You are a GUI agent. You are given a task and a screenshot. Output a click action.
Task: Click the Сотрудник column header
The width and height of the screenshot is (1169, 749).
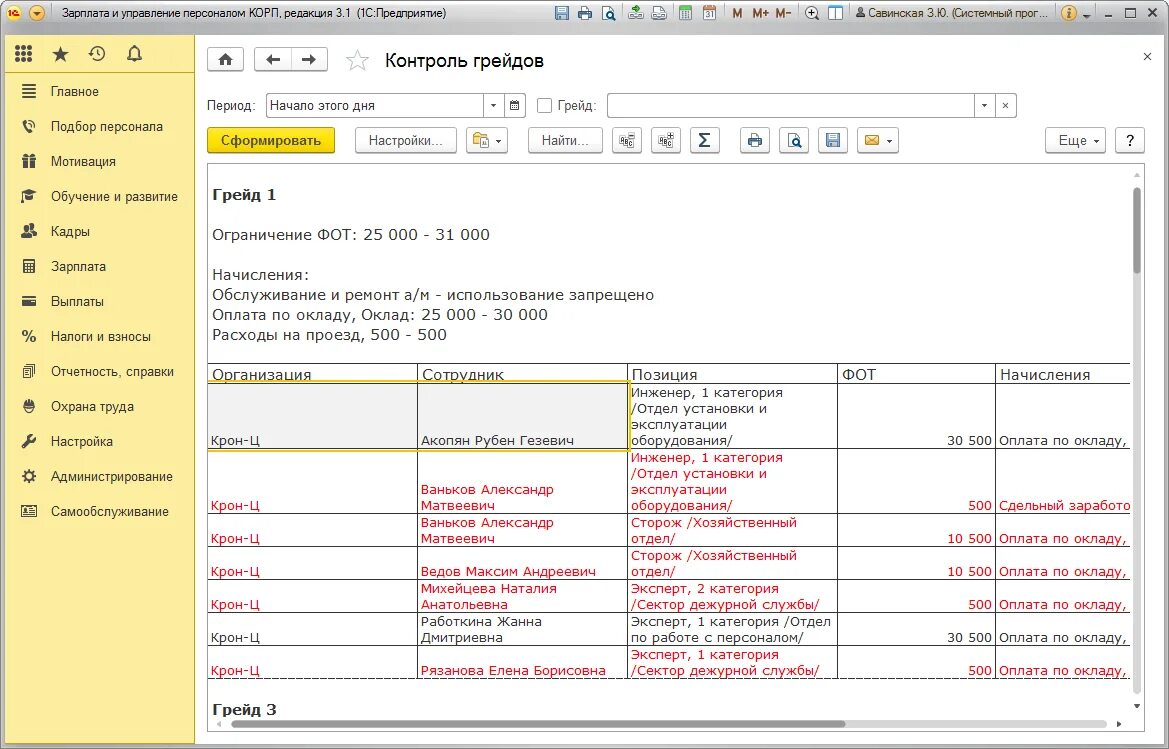point(522,374)
